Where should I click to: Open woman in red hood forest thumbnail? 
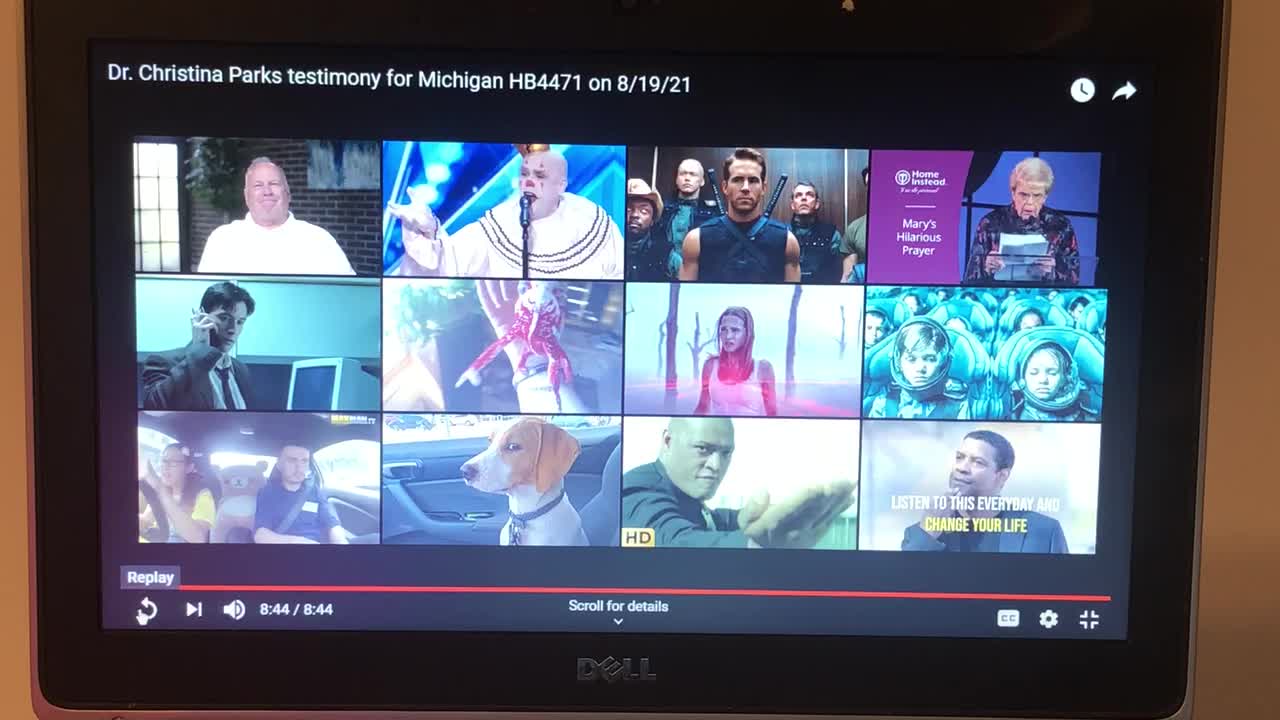743,349
